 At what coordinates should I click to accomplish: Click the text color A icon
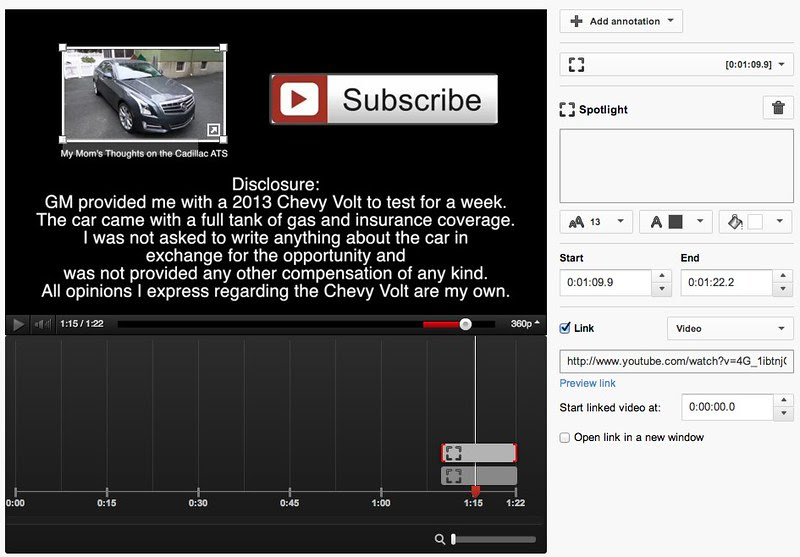[x=656, y=222]
